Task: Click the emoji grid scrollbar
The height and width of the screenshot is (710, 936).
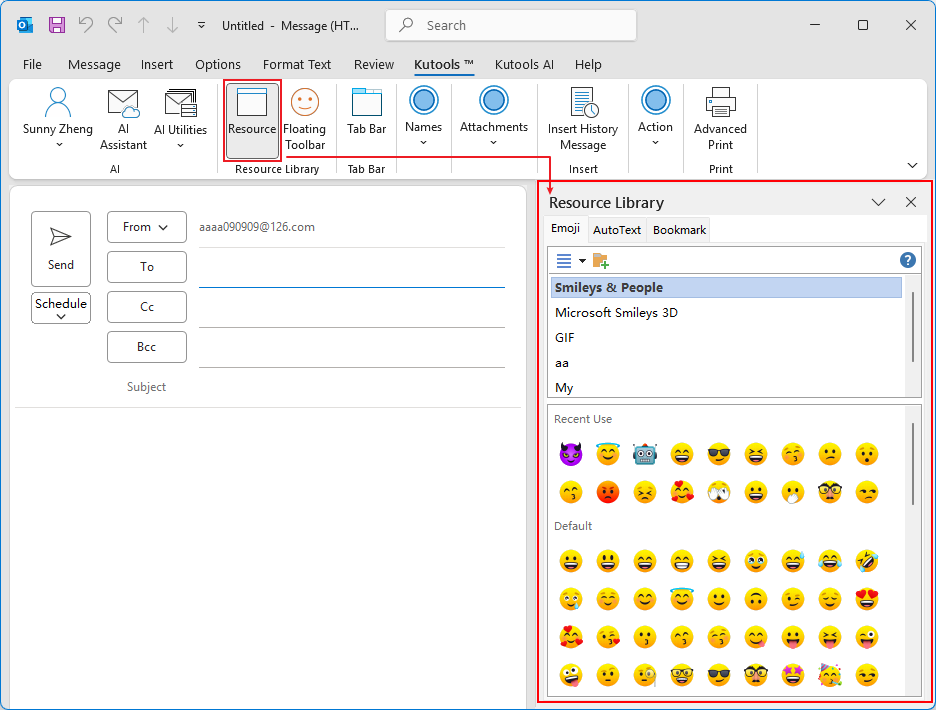Action: tap(913, 464)
